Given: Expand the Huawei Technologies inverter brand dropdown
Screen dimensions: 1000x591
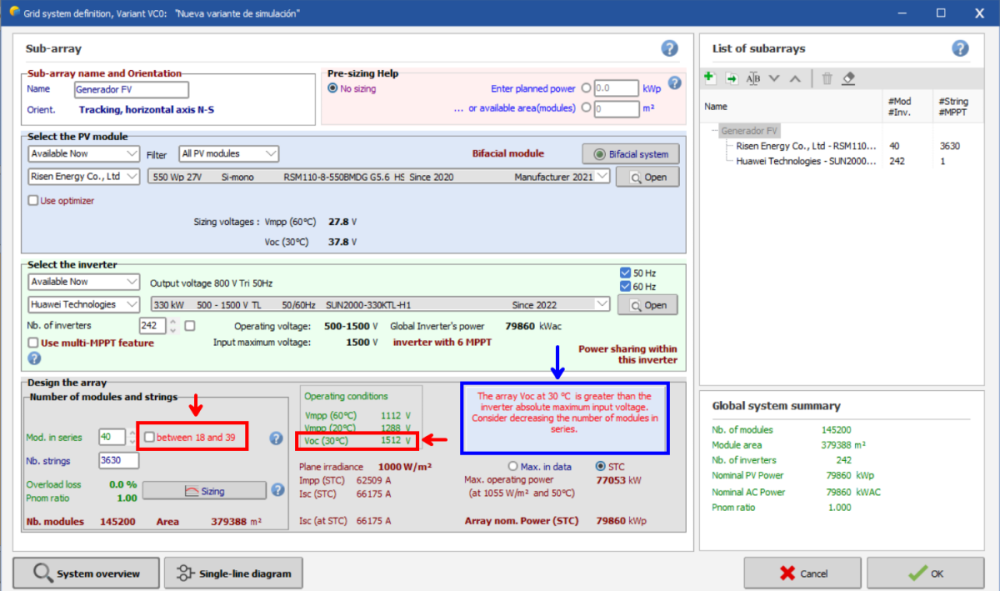Looking at the screenshot, I should [84, 305].
